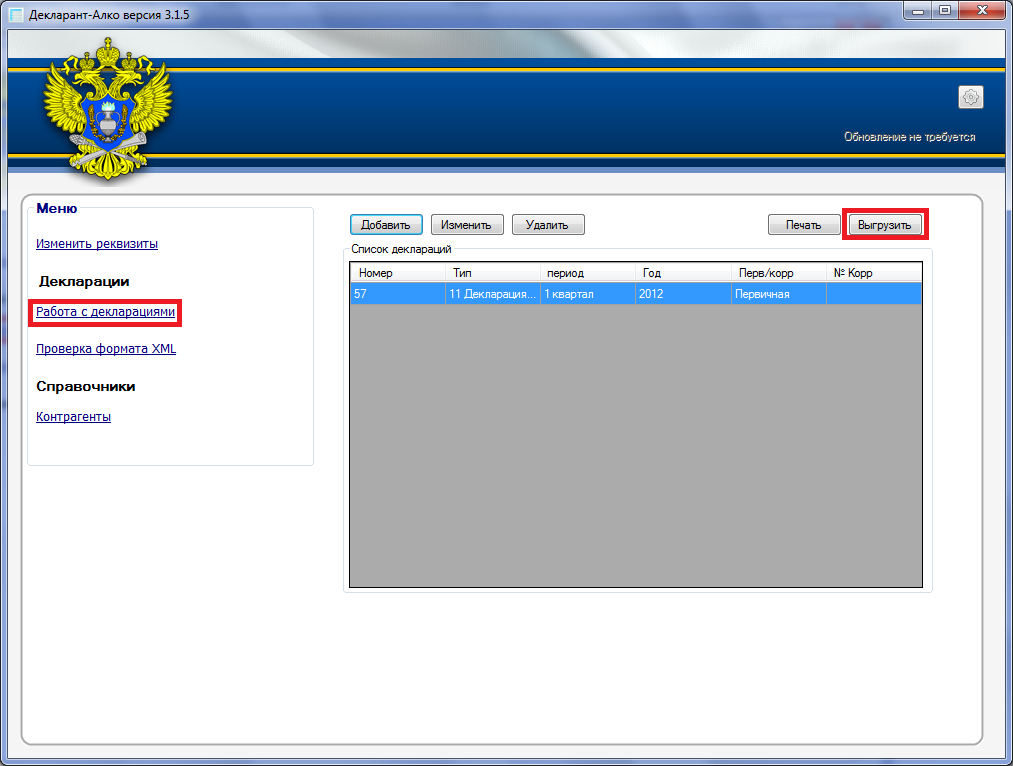Delete the declaration with the Удалить button
The width and height of the screenshot is (1013, 766).
point(547,225)
